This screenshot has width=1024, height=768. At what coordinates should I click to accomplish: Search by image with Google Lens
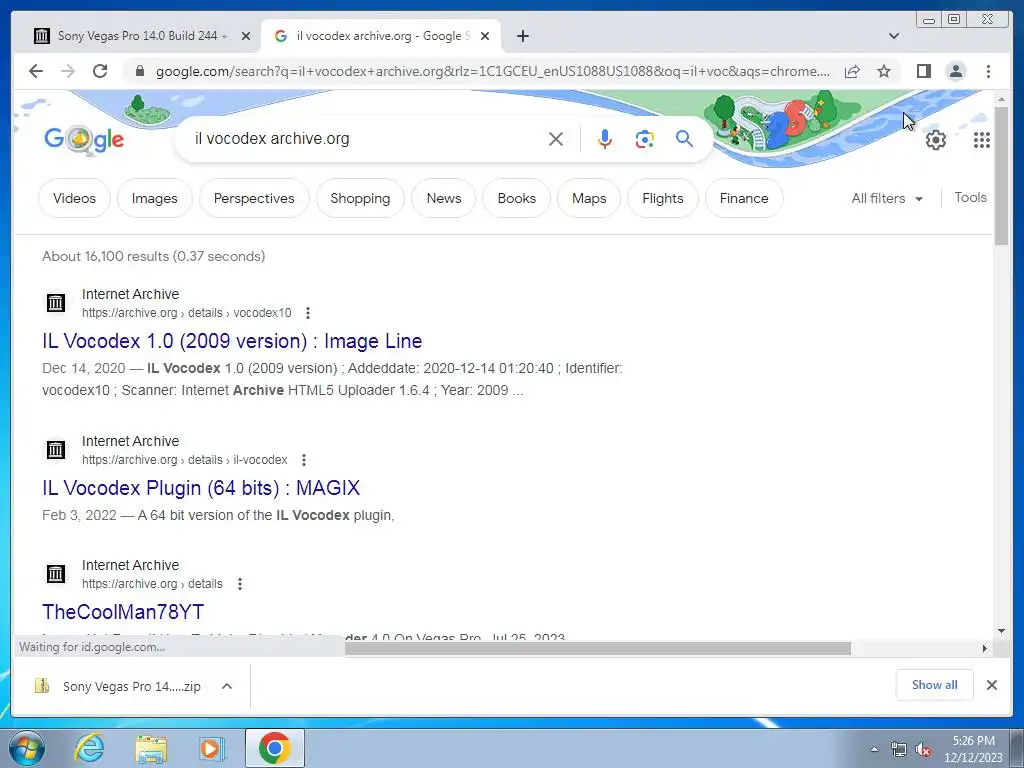tap(645, 138)
